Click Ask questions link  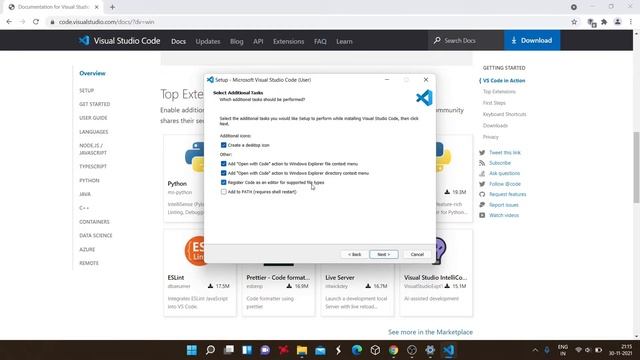coord(504,173)
